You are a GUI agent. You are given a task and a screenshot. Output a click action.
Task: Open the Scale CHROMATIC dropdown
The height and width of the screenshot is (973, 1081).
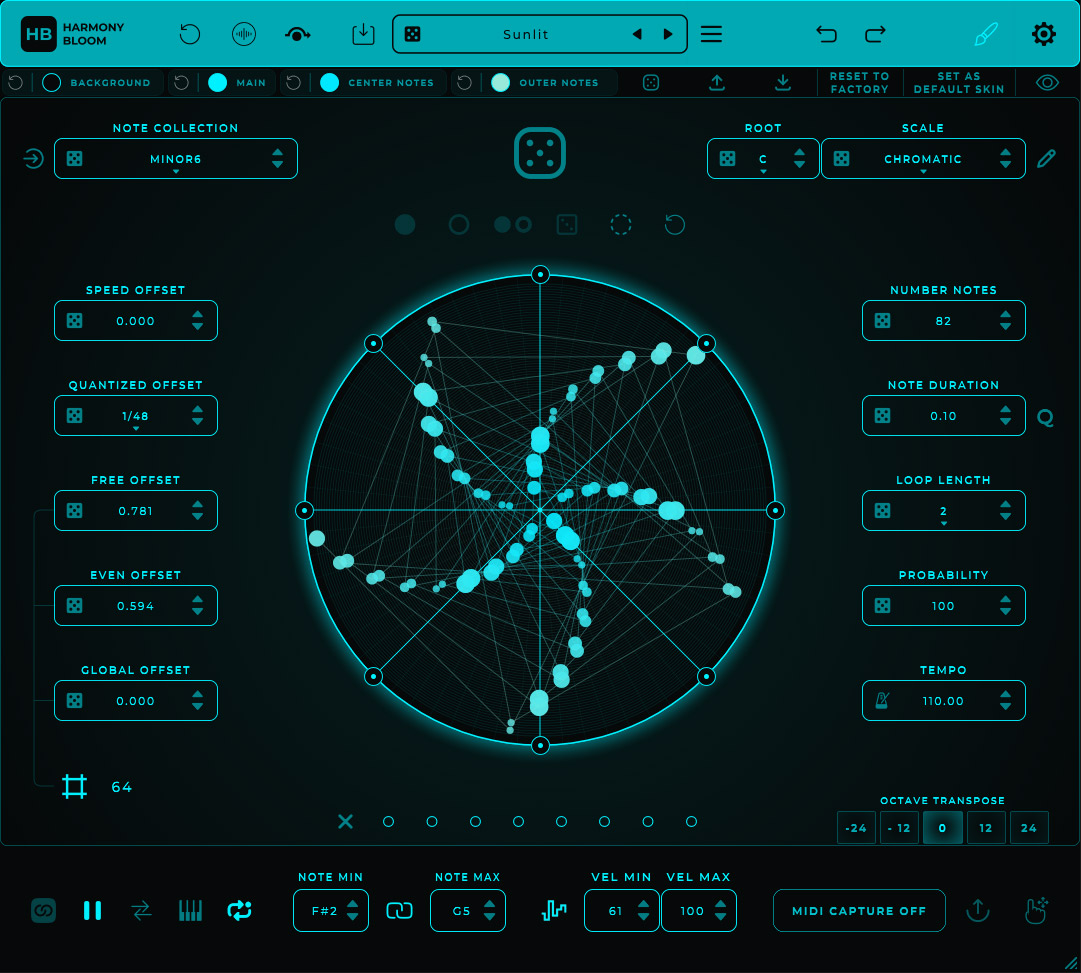click(x=923, y=158)
